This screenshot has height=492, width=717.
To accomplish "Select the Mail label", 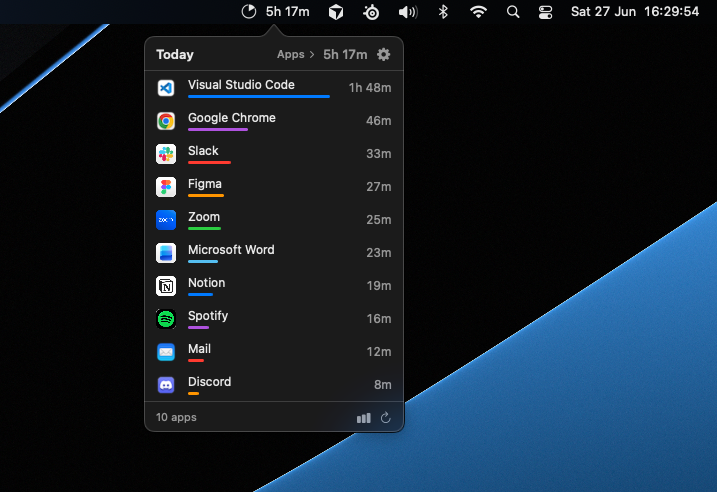I will [199, 349].
